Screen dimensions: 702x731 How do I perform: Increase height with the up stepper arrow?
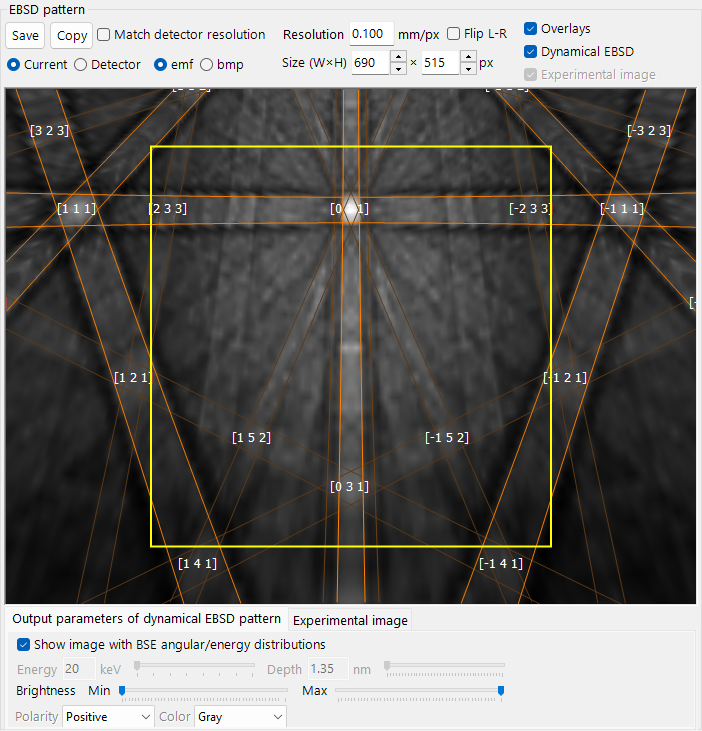click(468, 56)
